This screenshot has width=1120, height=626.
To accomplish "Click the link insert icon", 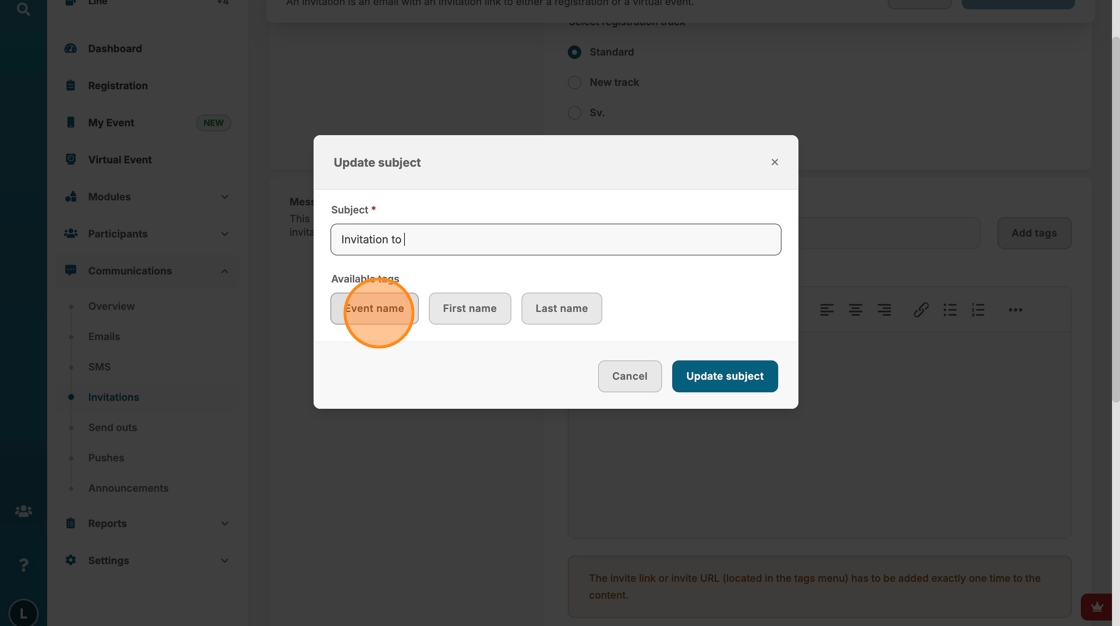I will [921, 310].
